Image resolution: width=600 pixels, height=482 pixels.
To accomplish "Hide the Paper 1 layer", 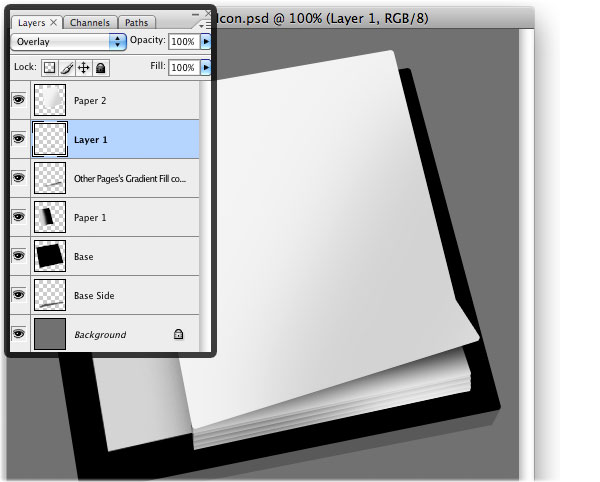I will pyautogui.click(x=19, y=217).
